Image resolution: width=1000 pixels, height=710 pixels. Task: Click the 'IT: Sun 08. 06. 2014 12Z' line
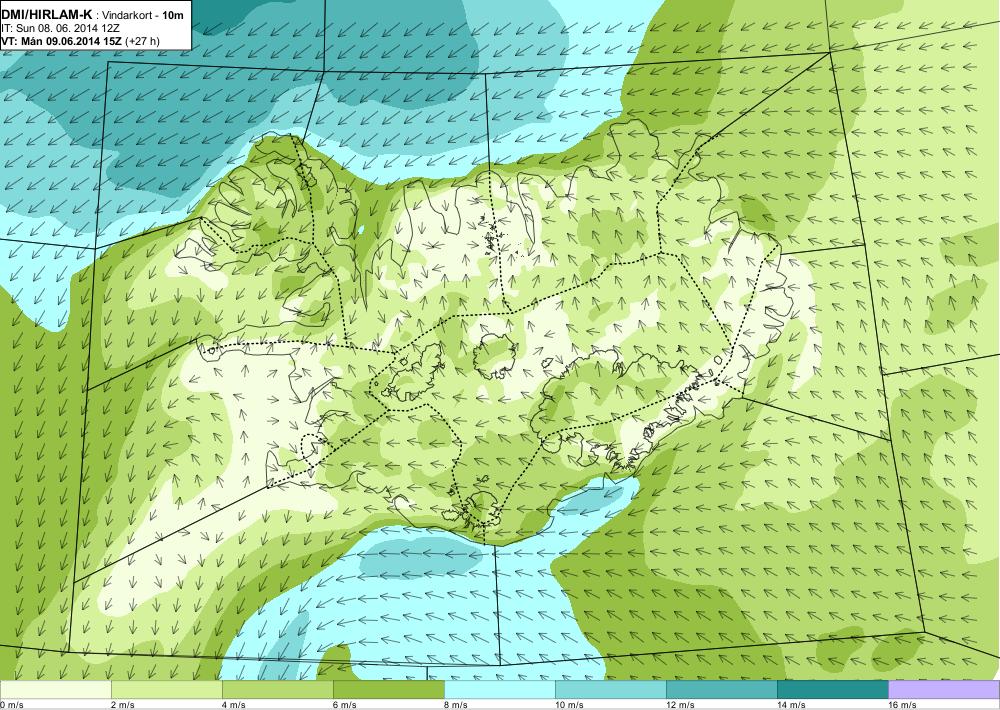click(61, 28)
